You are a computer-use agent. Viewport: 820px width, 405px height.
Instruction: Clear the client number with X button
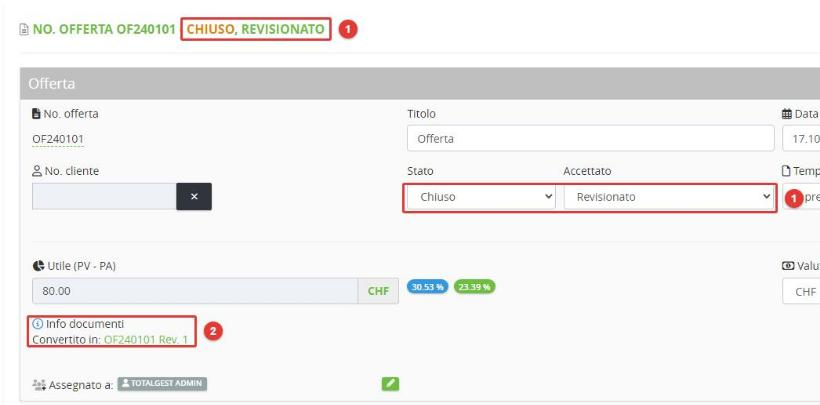(194, 196)
